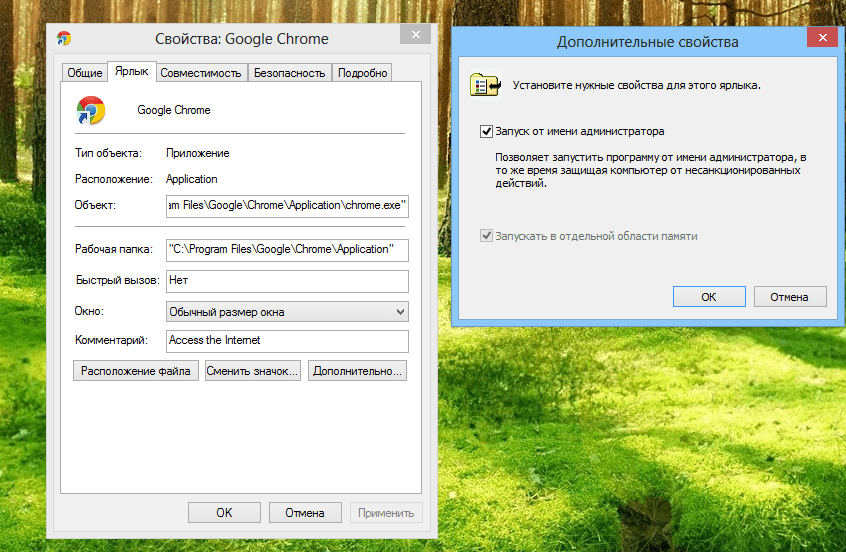
Task: Click the large Google Chrome shortcut icon
Action: pos(90,110)
